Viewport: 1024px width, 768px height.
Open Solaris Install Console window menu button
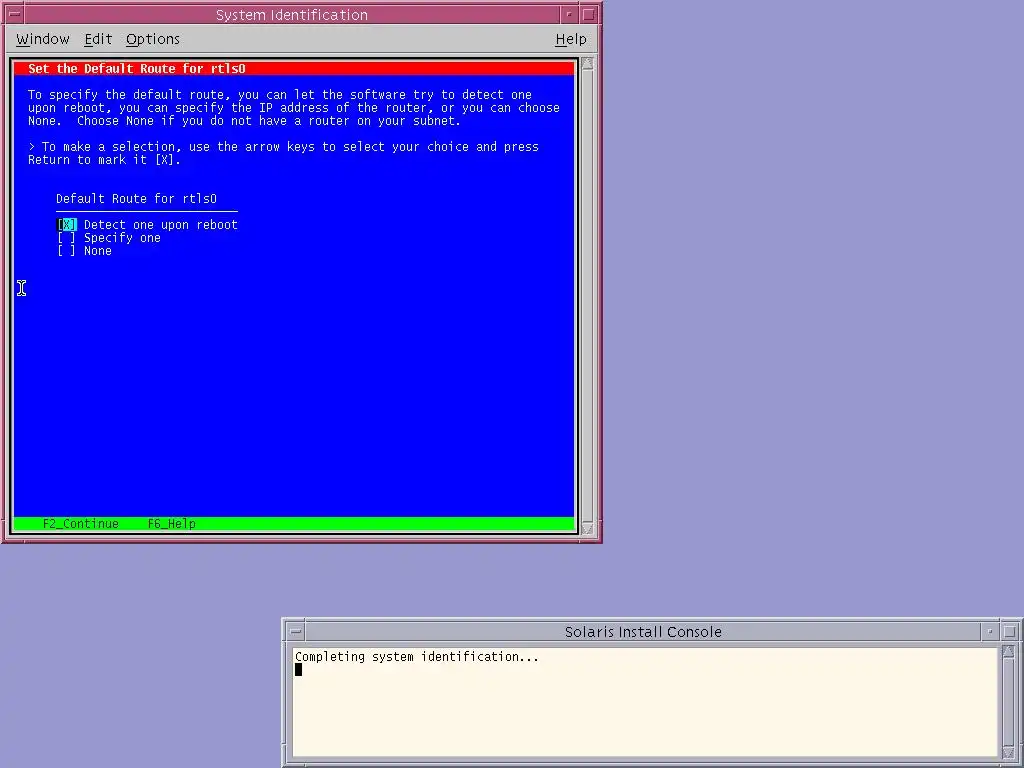[295, 632]
